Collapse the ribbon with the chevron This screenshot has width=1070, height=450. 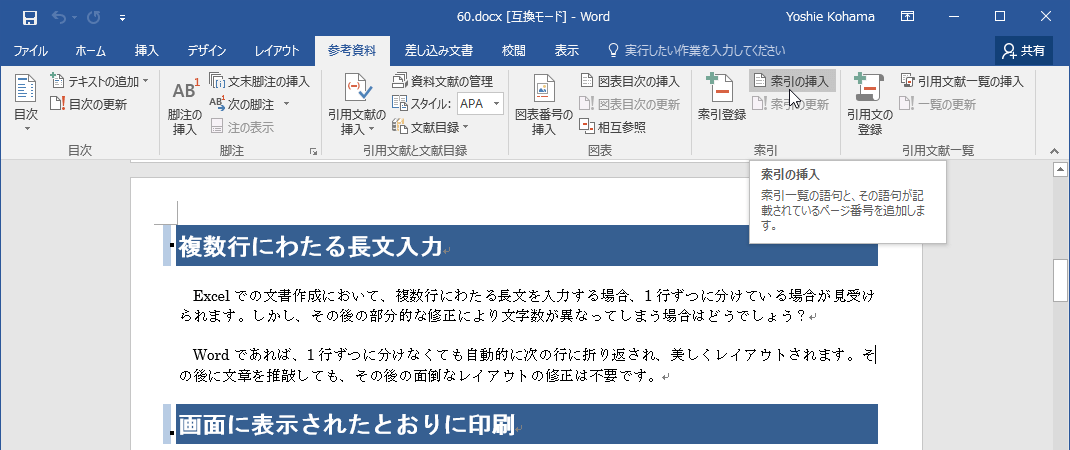[x=1054, y=152]
